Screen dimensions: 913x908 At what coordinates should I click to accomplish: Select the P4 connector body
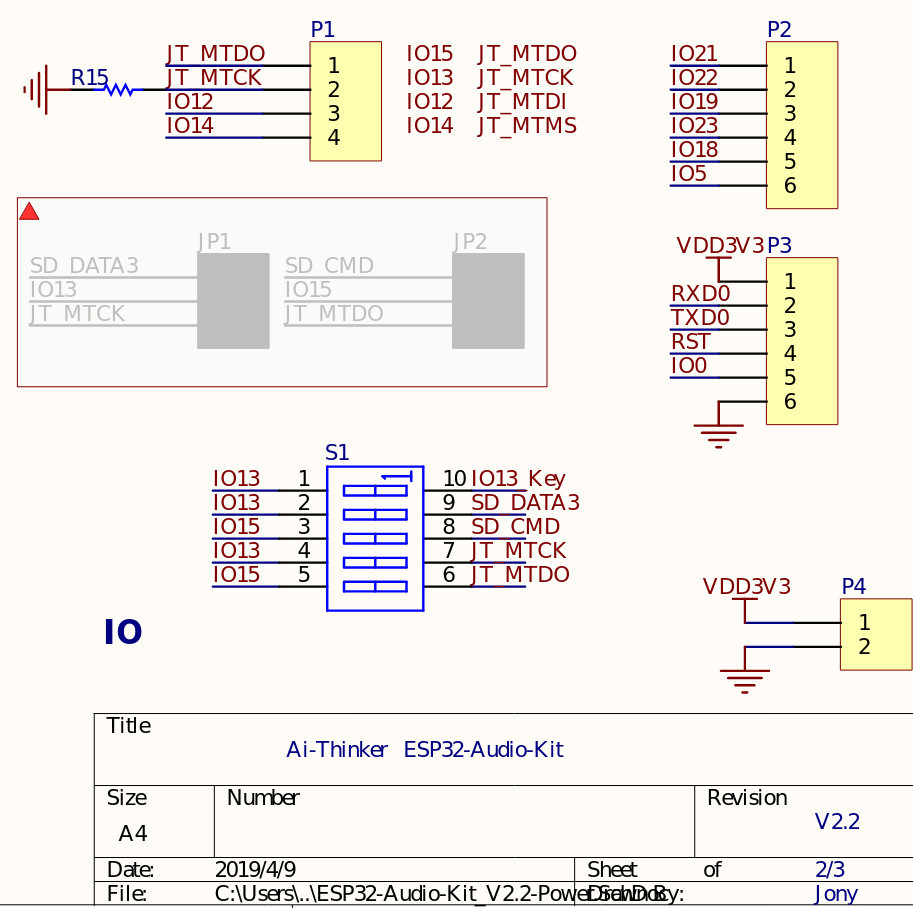point(876,634)
